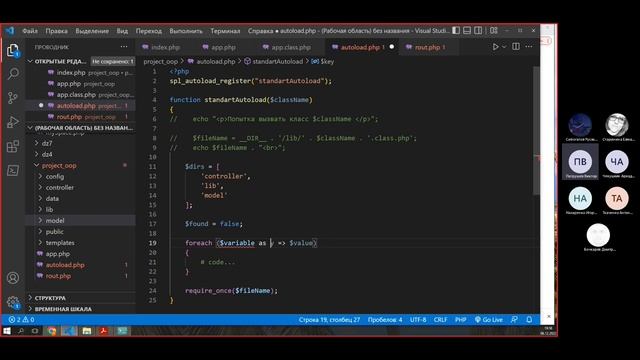Click standartAutoload in breadcrumb
640x360 pixels.
coord(278,62)
